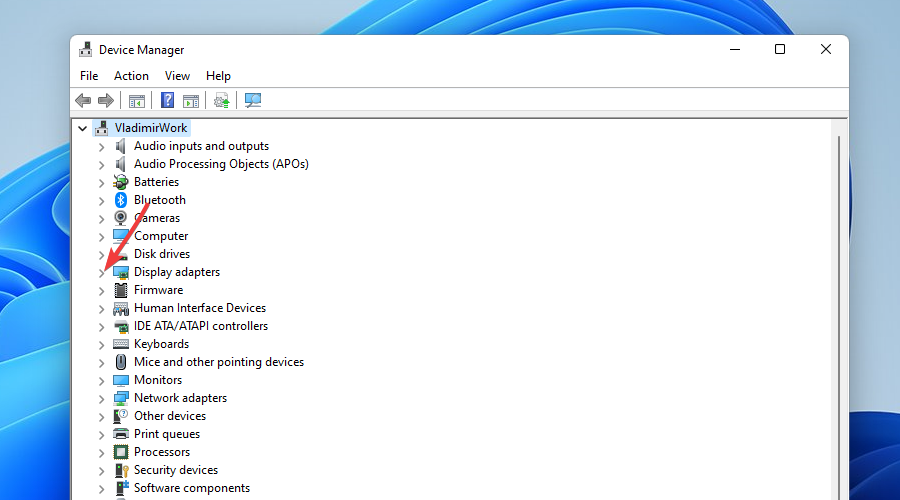Open the View menu
This screenshot has width=900, height=500.
(177, 76)
